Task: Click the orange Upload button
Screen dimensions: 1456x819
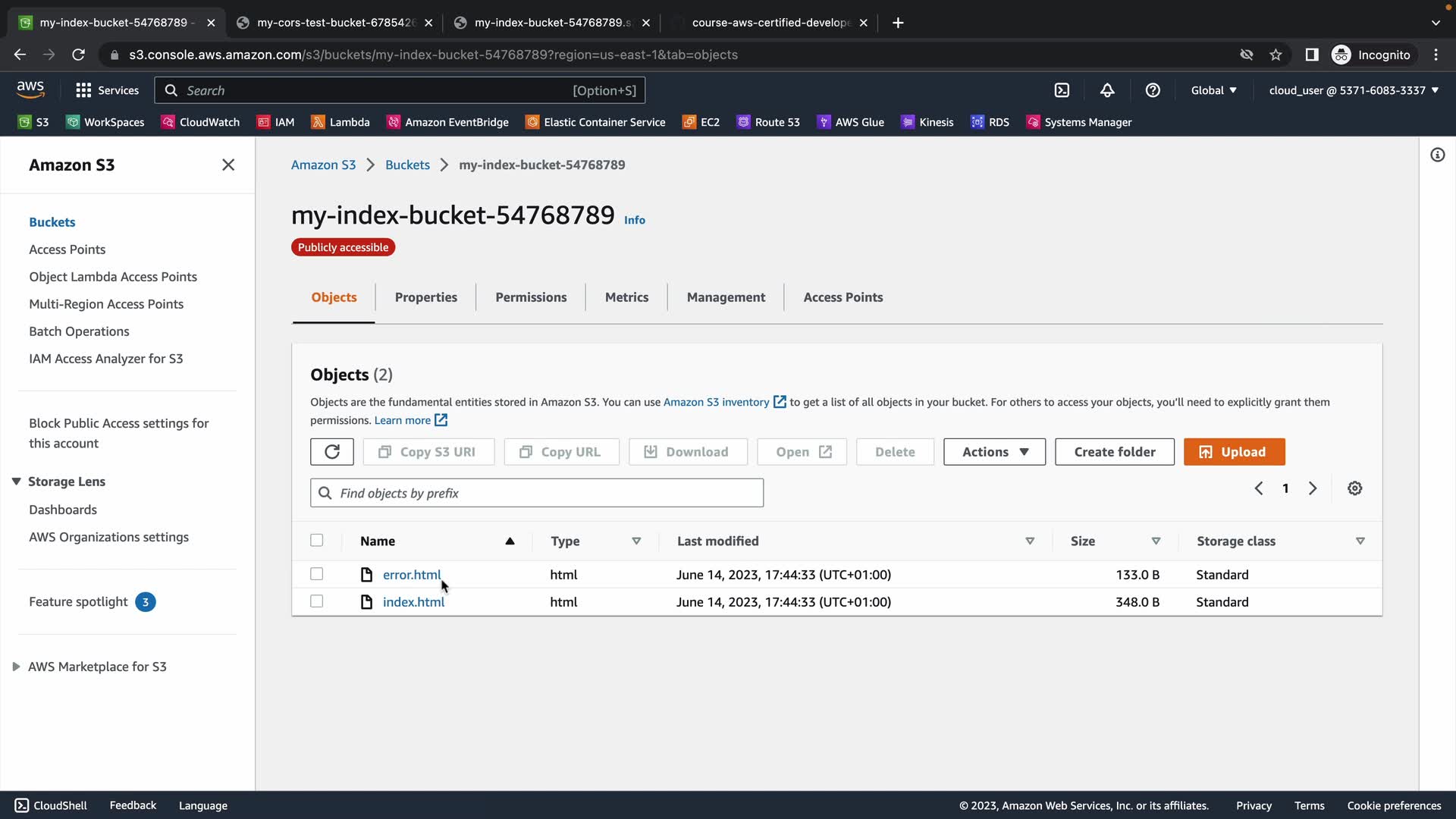Action: (x=1234, y=452)
